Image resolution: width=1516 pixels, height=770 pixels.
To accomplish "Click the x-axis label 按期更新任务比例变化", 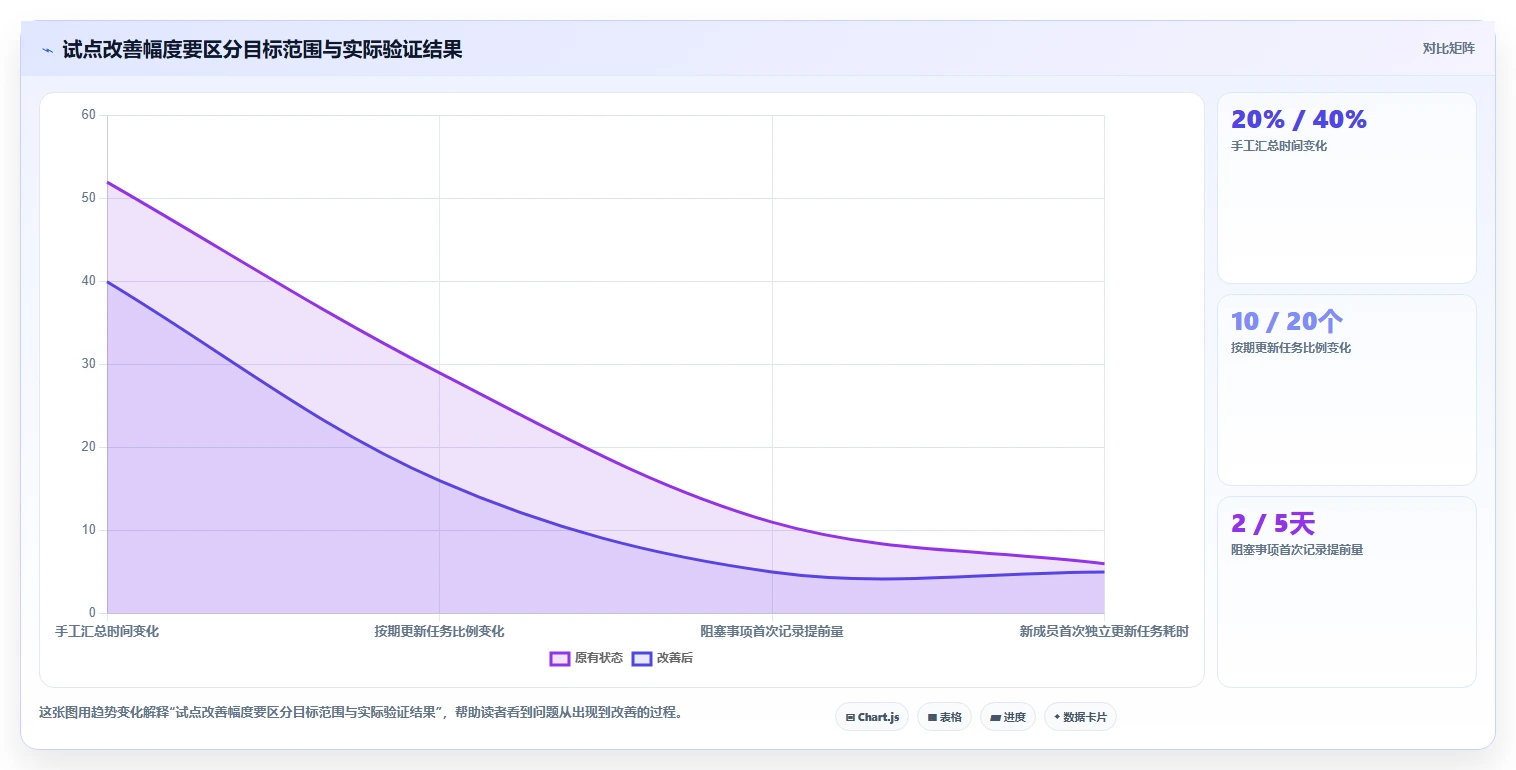I will coord(439,632).
